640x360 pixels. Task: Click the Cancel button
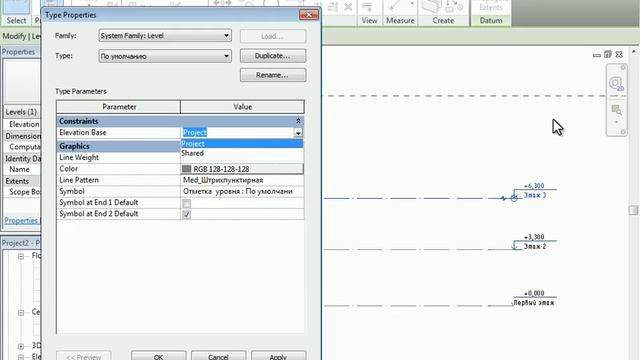pos(218,356)
